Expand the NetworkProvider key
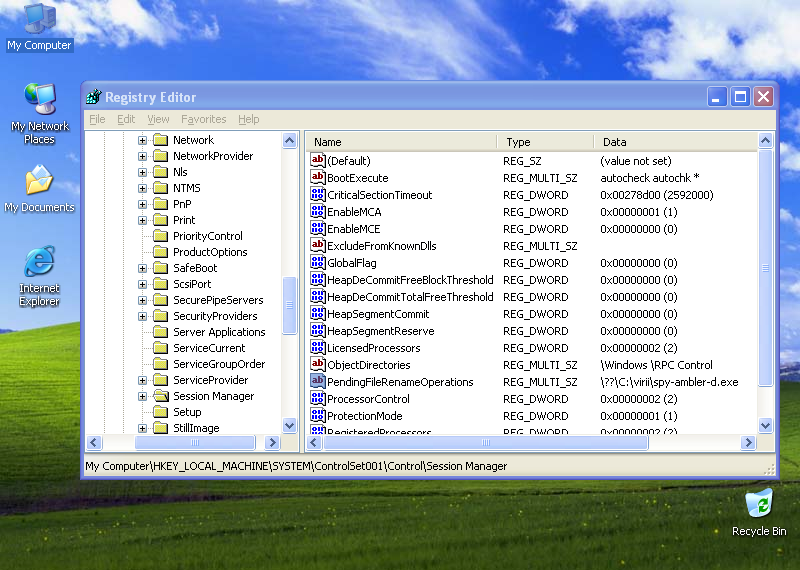Screen dimensions: 800x570 (x=142, y=156)
